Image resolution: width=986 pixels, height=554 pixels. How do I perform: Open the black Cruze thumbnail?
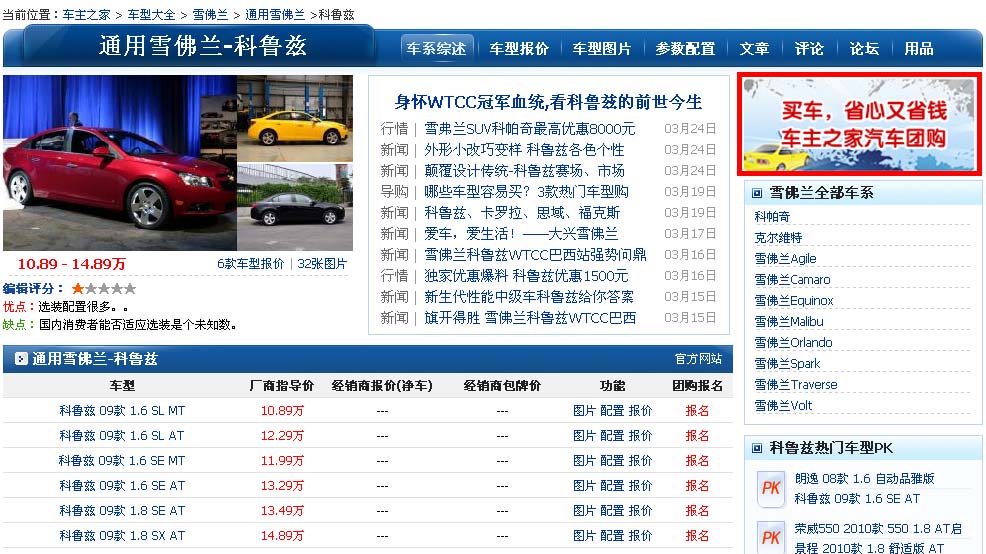[295, 207]
